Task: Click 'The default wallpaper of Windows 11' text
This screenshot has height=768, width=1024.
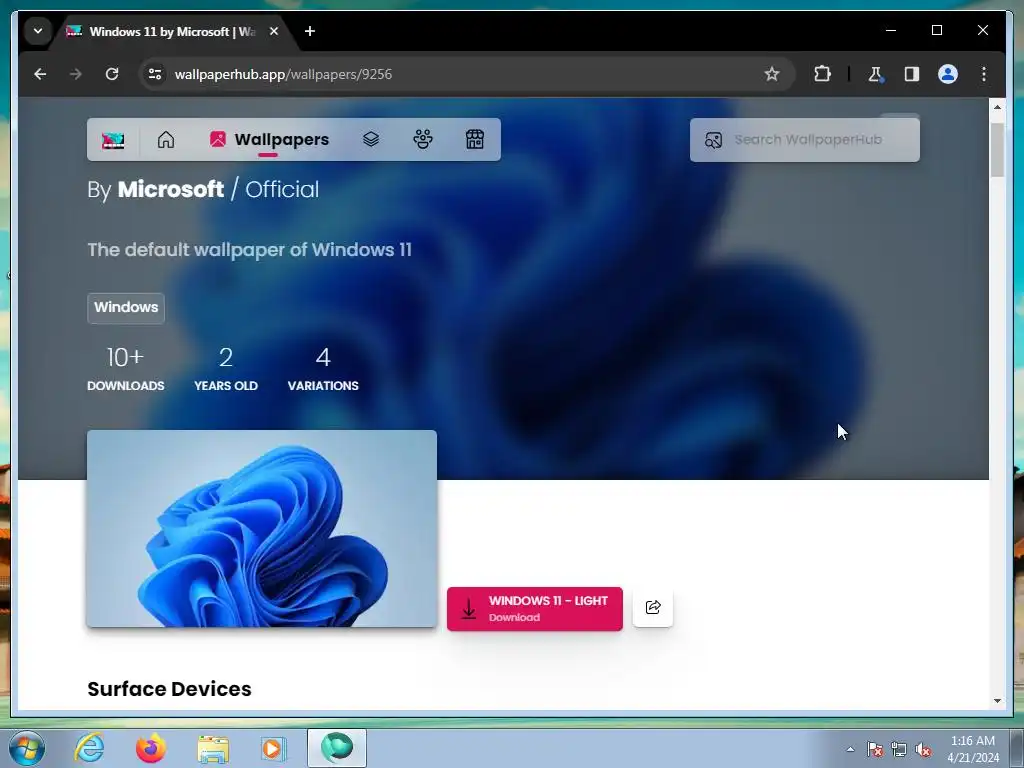Action: click(249, 249)
